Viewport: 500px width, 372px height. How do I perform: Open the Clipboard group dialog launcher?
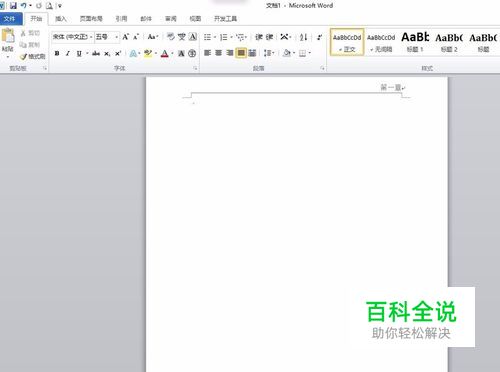(45, 68)
